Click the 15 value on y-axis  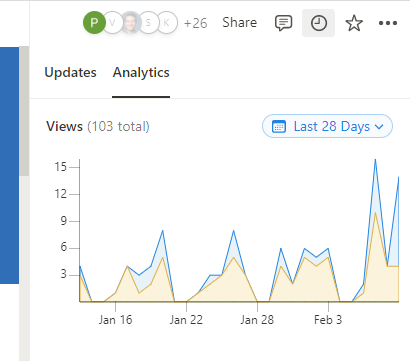pos(61,166)
